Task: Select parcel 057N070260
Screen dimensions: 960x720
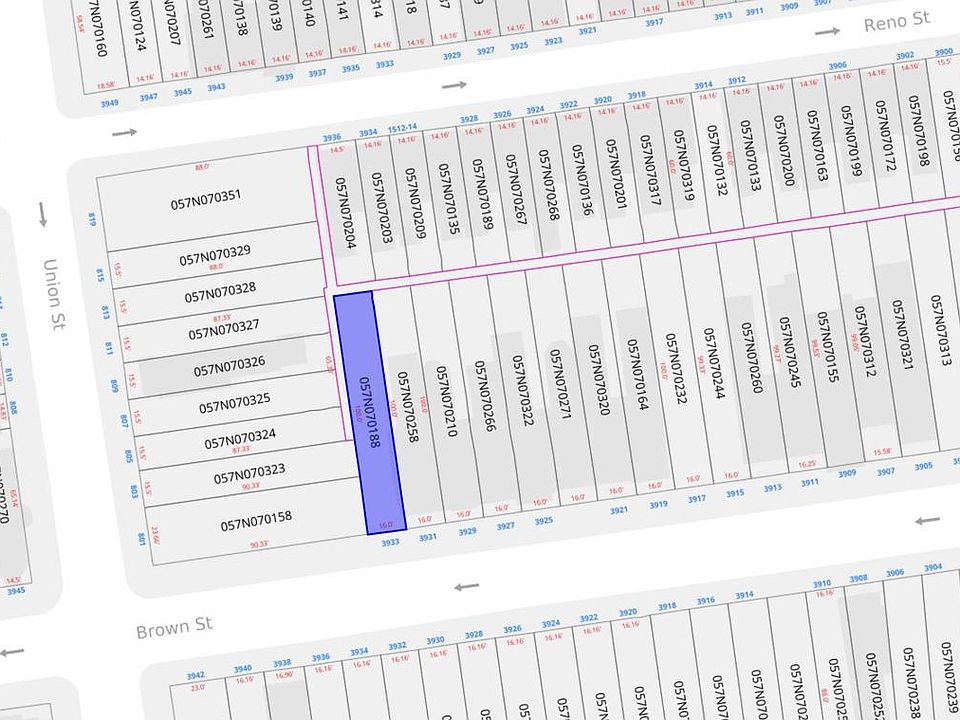Action: [x=752, y=358]
